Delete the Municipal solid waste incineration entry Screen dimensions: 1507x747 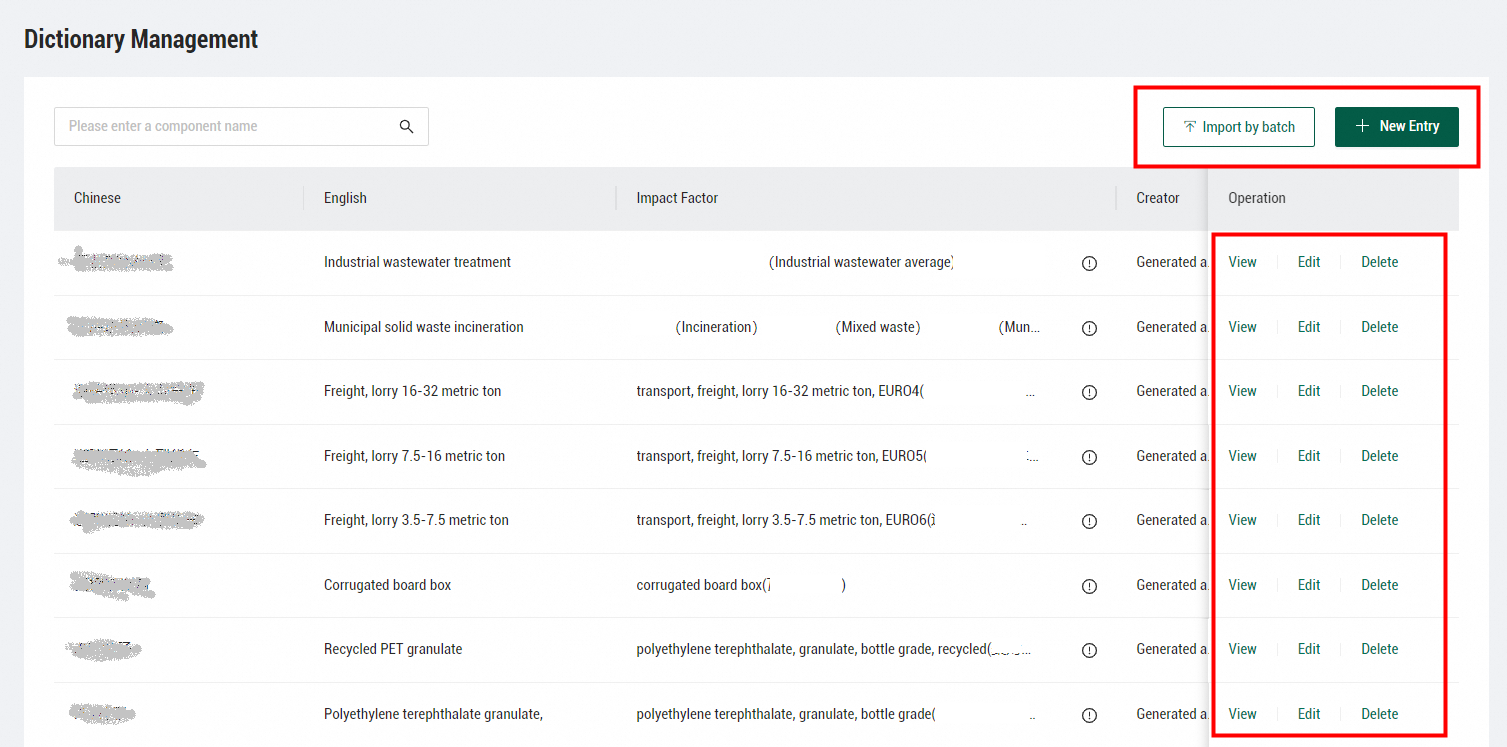tap(1379, 327)
